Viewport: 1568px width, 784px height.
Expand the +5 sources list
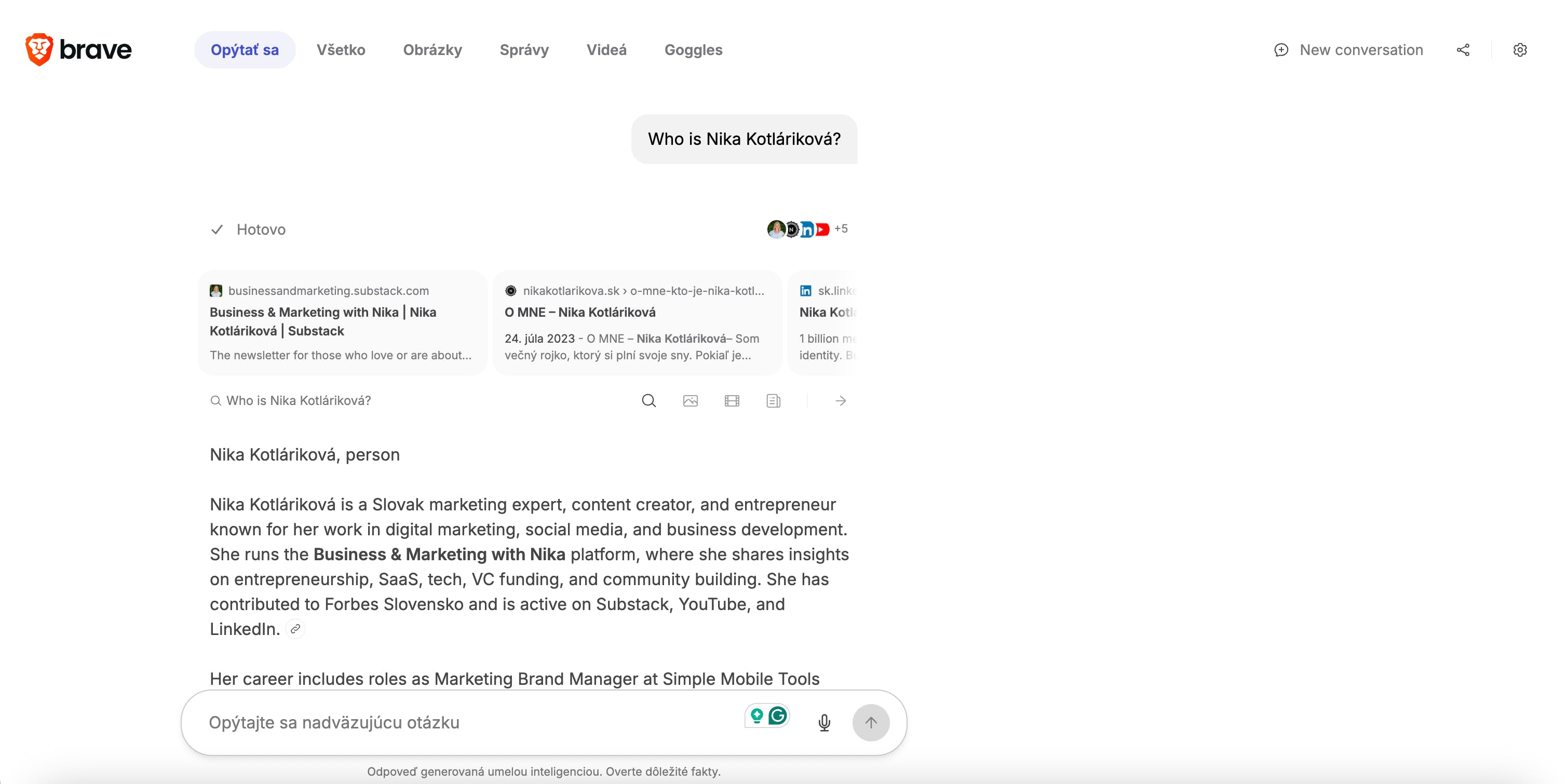pos(841,229)
